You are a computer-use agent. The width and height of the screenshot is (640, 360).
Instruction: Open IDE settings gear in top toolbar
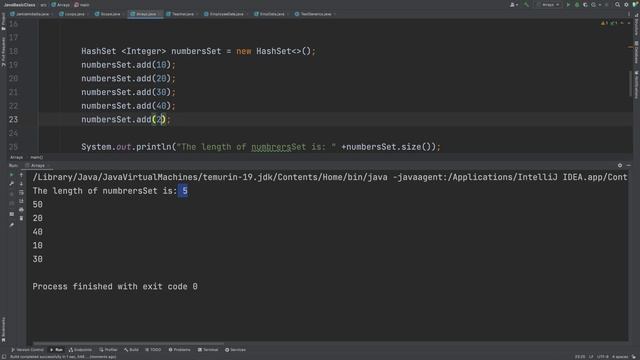tap(626, 5)
